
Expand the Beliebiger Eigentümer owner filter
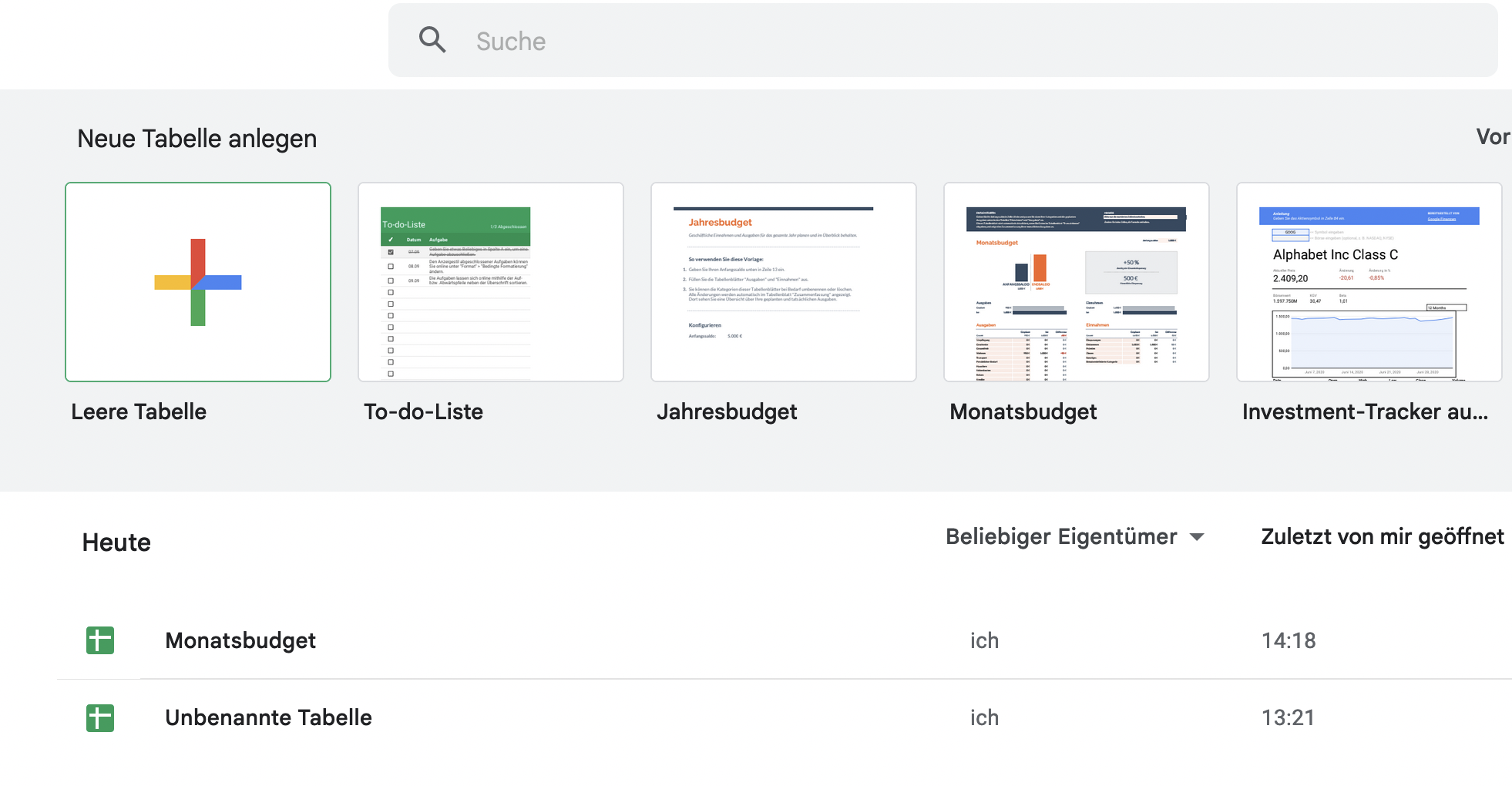point(1075,536)
